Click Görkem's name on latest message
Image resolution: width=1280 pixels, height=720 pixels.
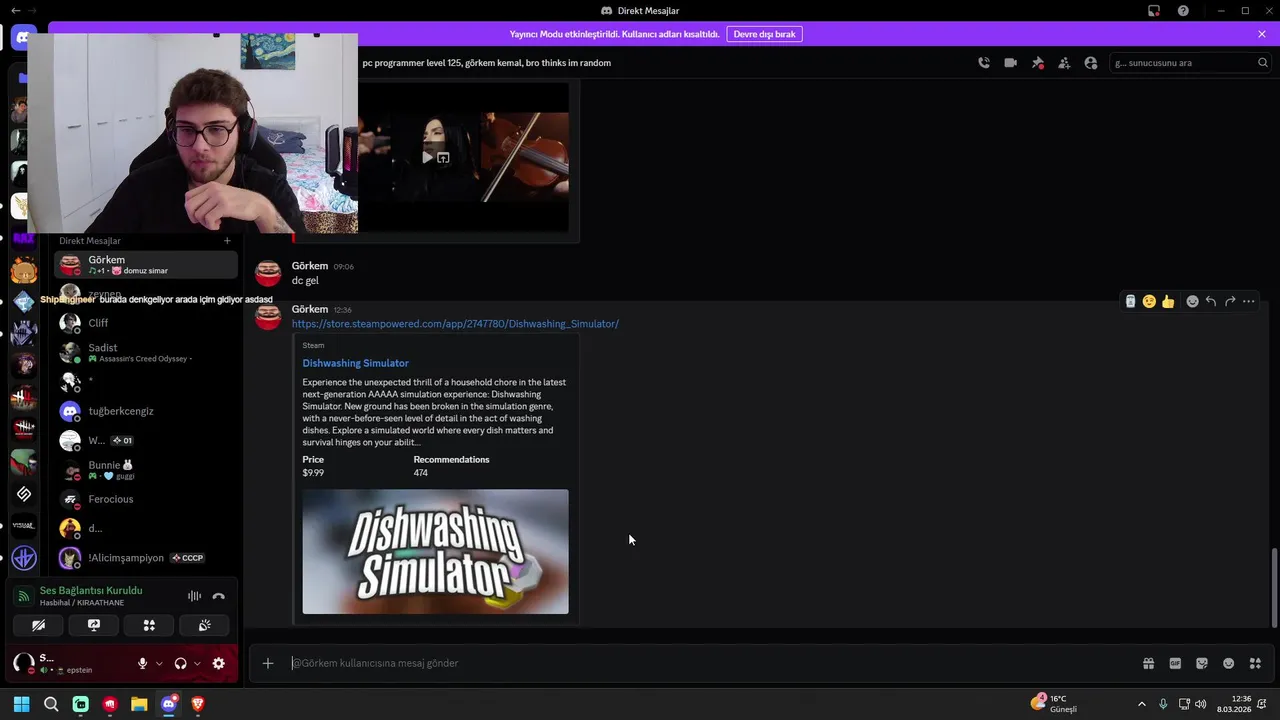pos(310,309)
